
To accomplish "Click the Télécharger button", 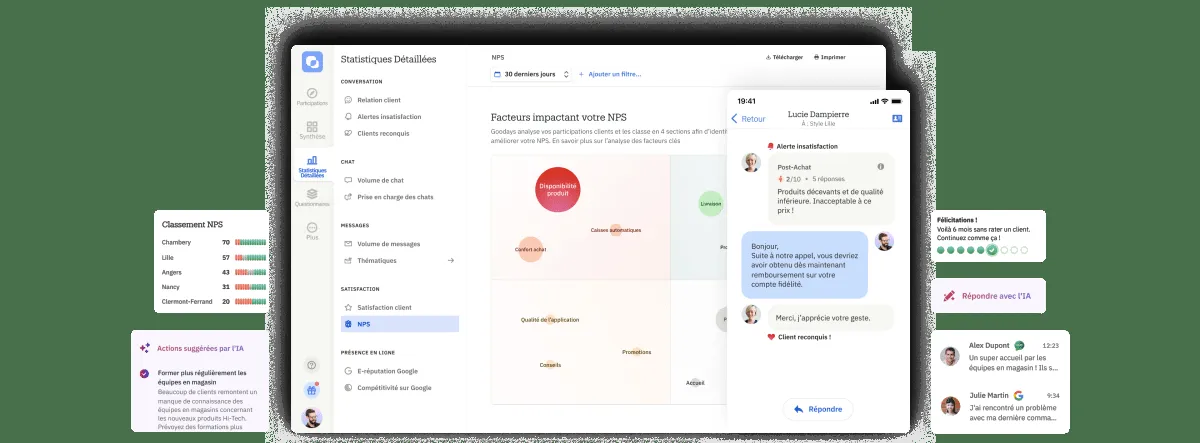I will 784,57.
